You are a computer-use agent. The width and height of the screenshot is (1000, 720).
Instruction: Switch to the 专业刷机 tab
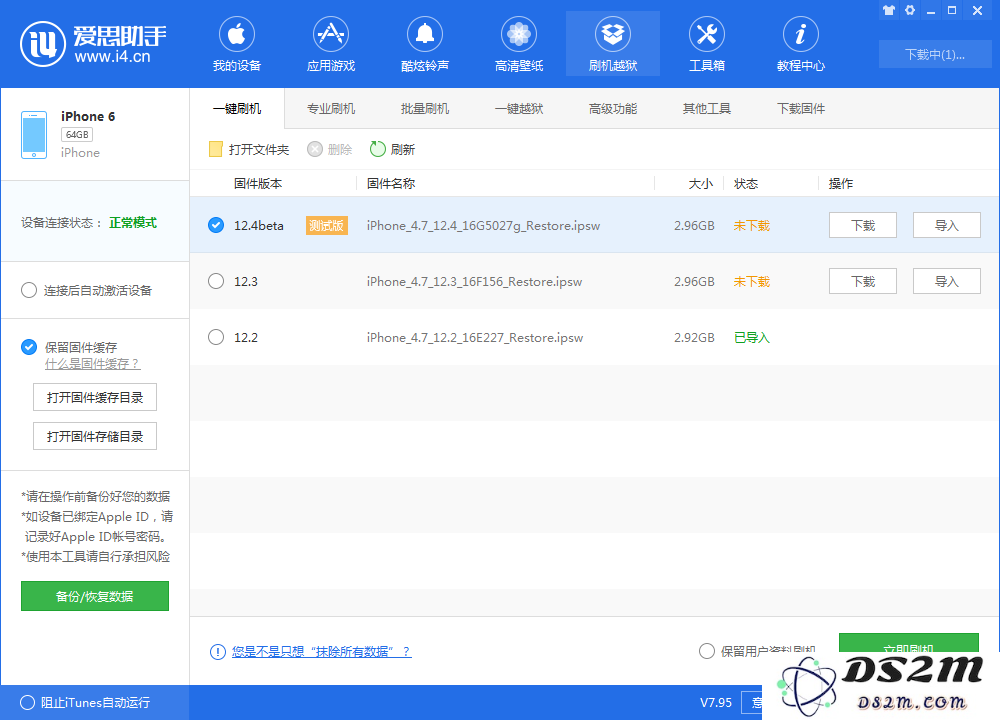pyautogui.click(x=330, y=108)
